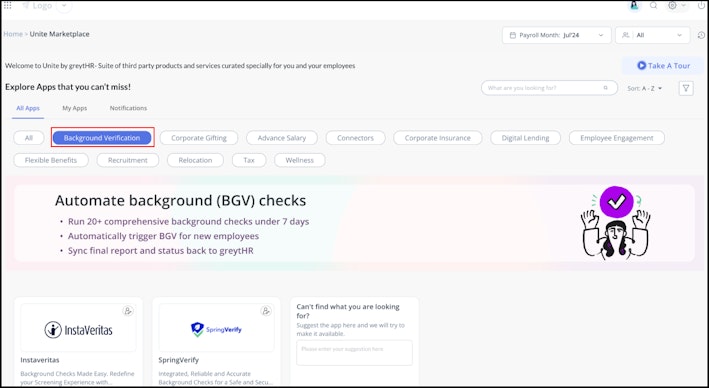Open the user profile avatar
This screenshot has width=709, height=388.
click(x=634, y=5)
